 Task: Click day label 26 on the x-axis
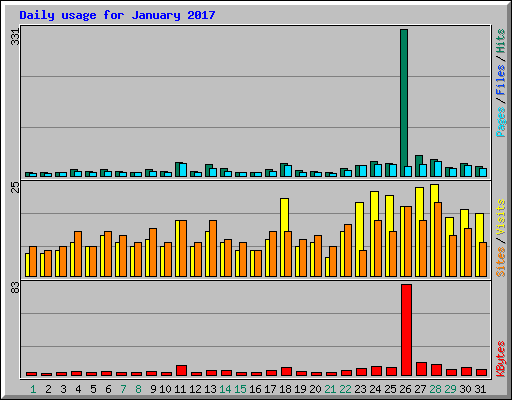[405, 389]
